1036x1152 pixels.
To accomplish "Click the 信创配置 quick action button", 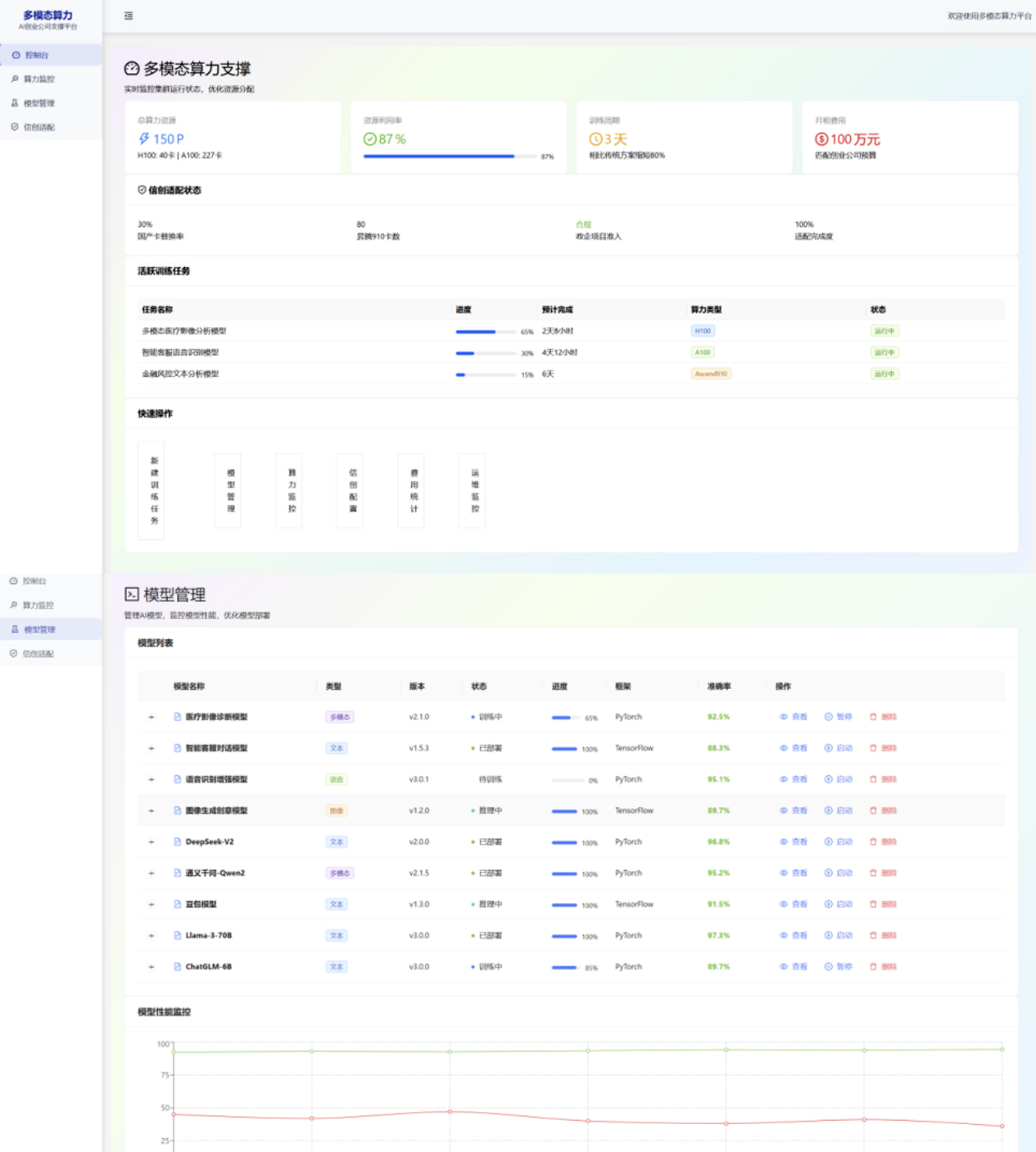I will [x=350, y=490].
